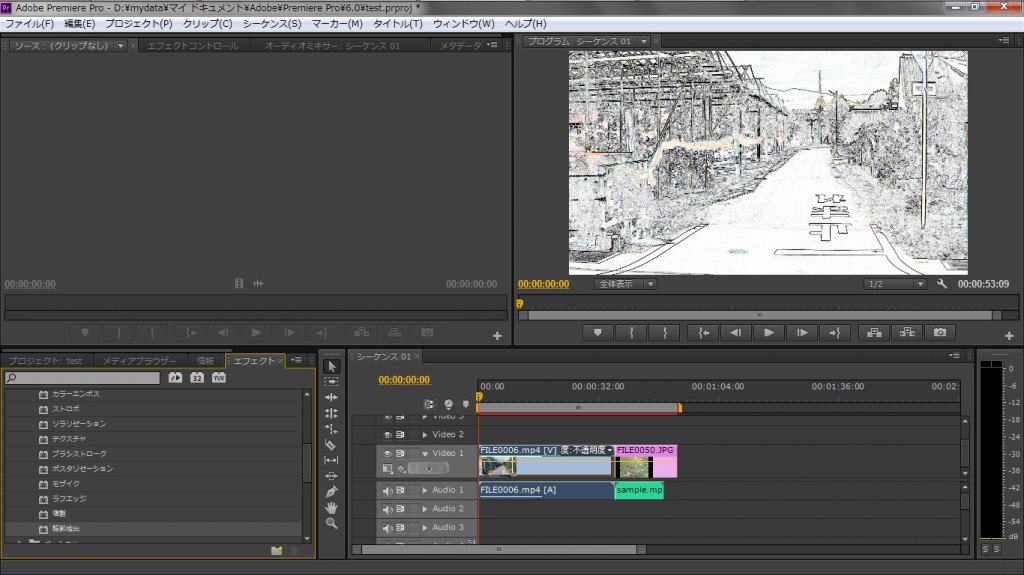Play sequence in Program monitor
Image resolution: width=1024 pixels, height=575 pixels.
pyautogui.click(x=769, y=333)
